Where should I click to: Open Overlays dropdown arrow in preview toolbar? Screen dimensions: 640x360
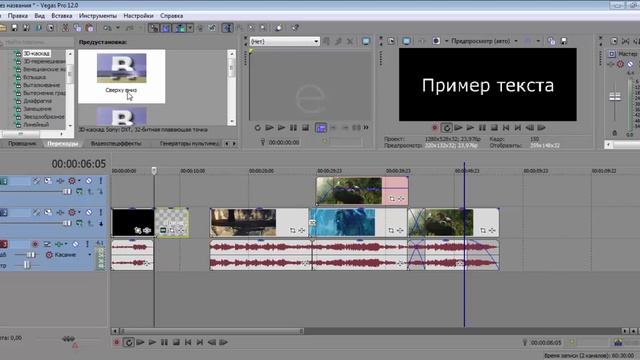[x=538, y=41]
